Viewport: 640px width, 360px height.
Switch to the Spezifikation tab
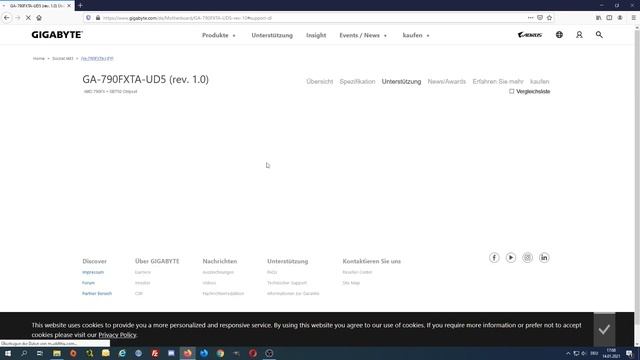(x=357, y=82)
